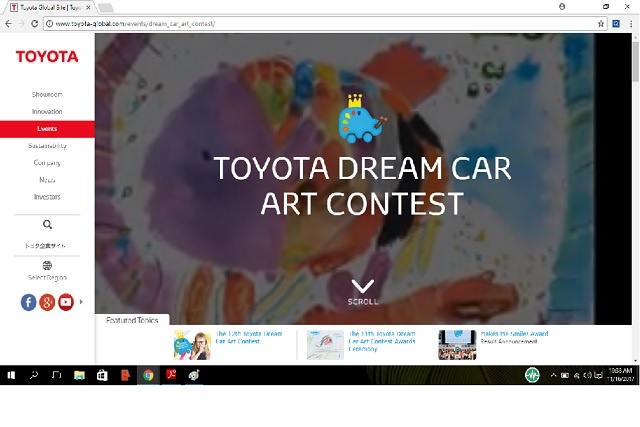Open the orange document app on taskbar

tap(125, 375)
